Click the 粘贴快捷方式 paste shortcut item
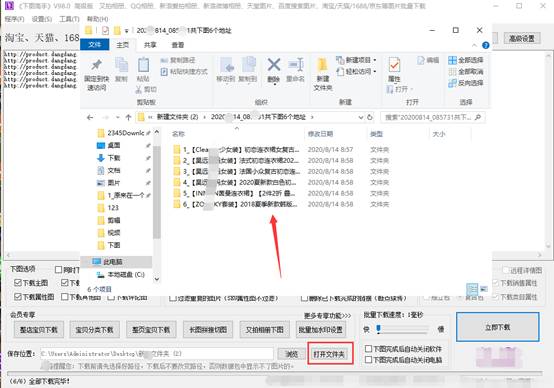 point(184,72)
